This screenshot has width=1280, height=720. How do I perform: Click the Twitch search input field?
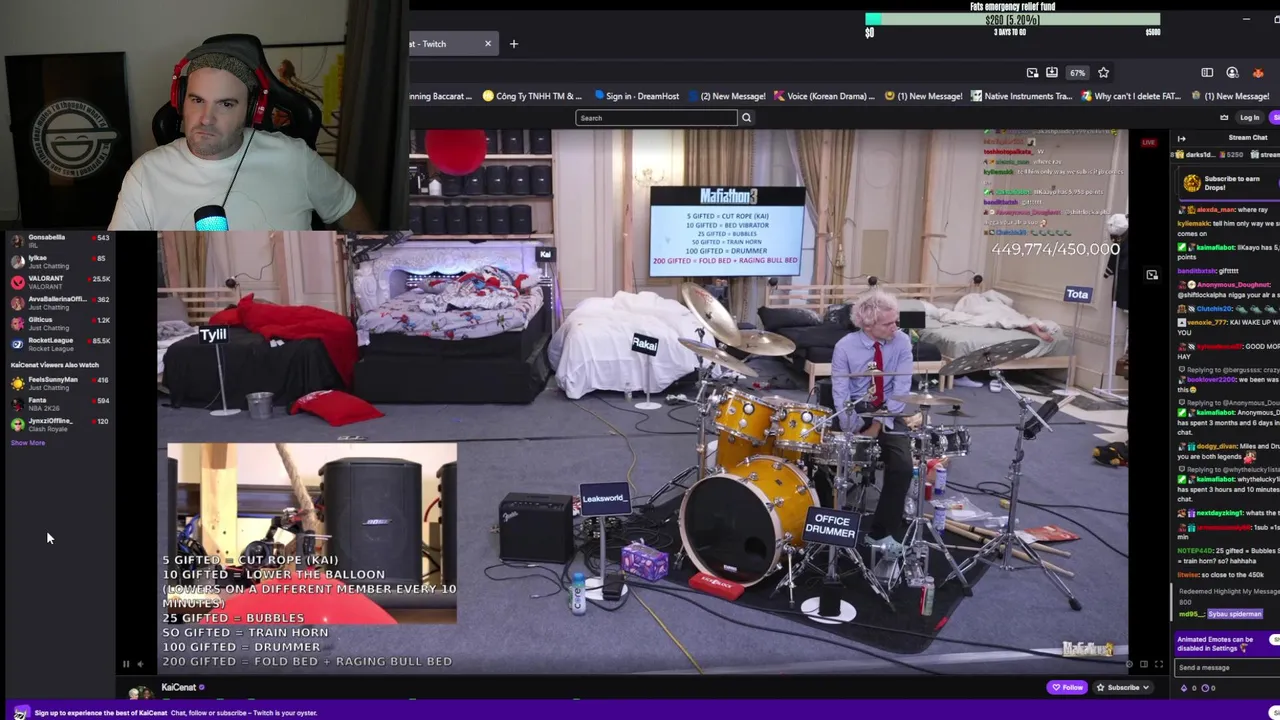pos(656,118)
